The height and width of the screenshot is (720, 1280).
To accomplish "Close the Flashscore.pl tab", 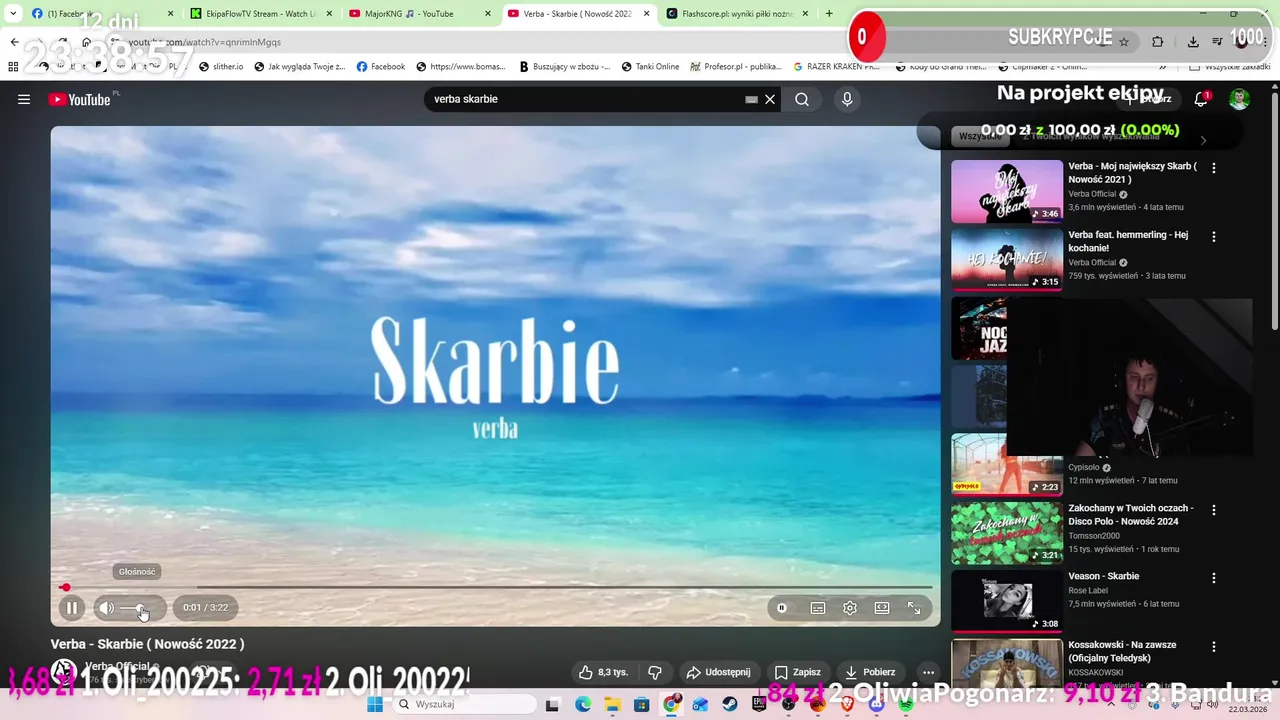I will [805, 14].
